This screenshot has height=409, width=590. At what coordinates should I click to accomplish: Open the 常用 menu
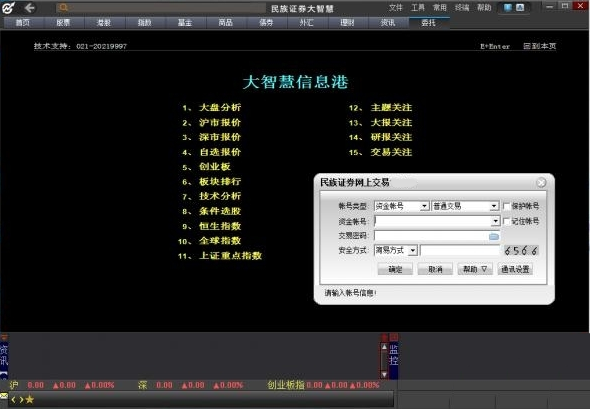tap(439, 8)
